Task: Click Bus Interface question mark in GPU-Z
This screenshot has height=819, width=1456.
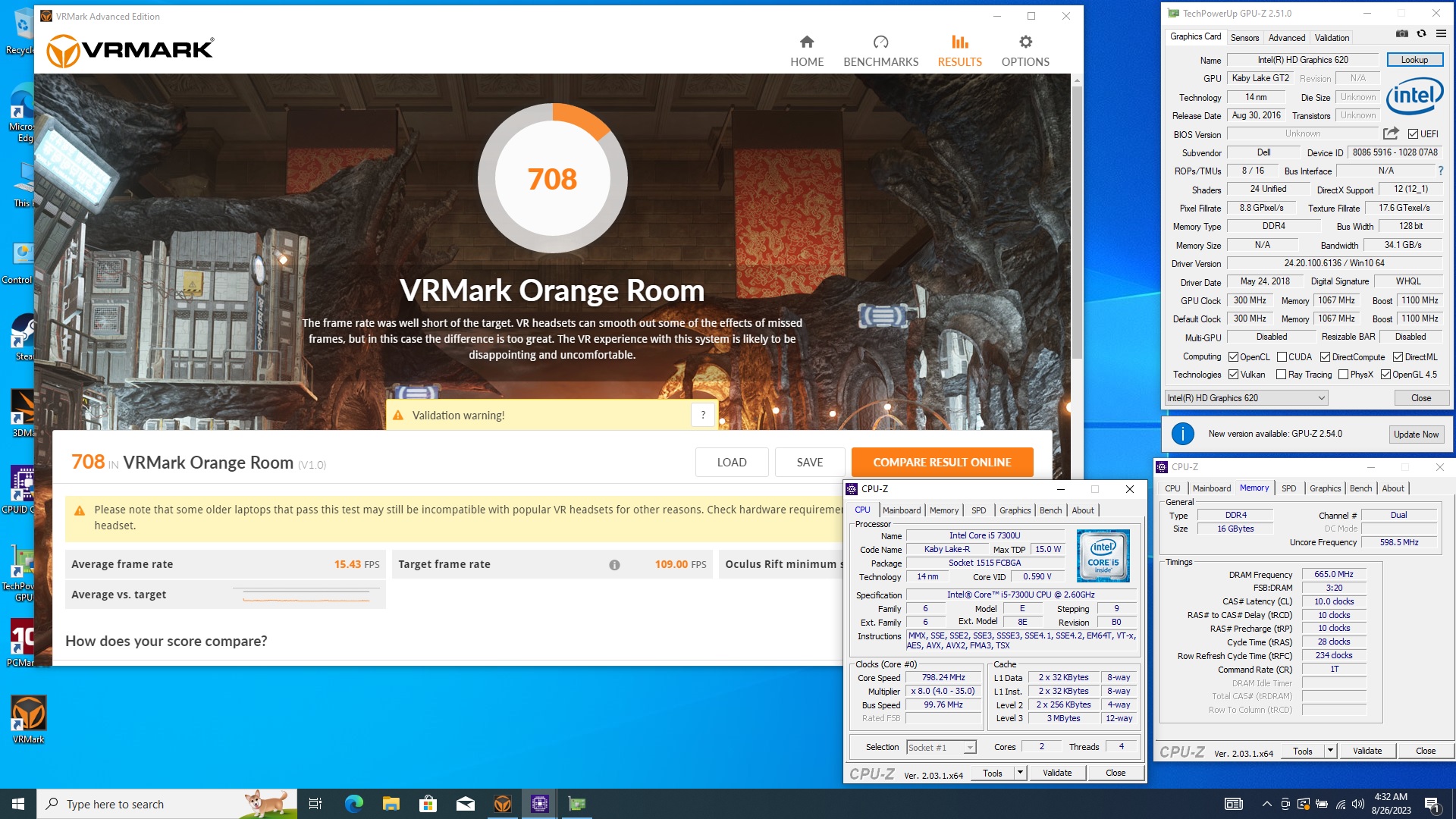Action: (x=1441, y=171)
